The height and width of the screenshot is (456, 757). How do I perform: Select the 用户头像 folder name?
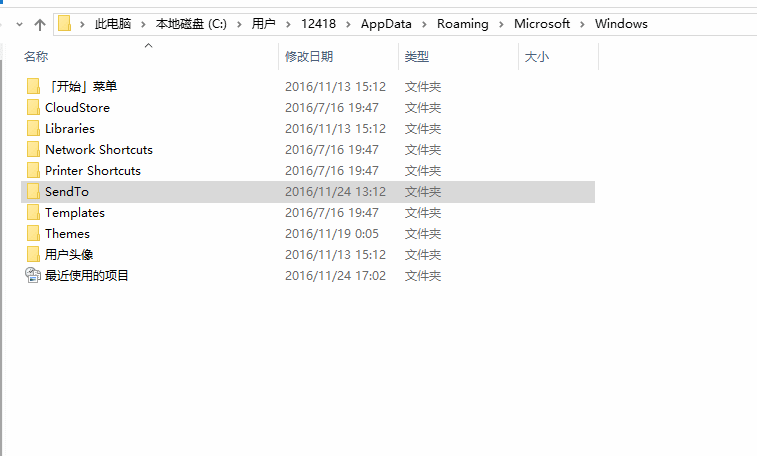[69, 255]
